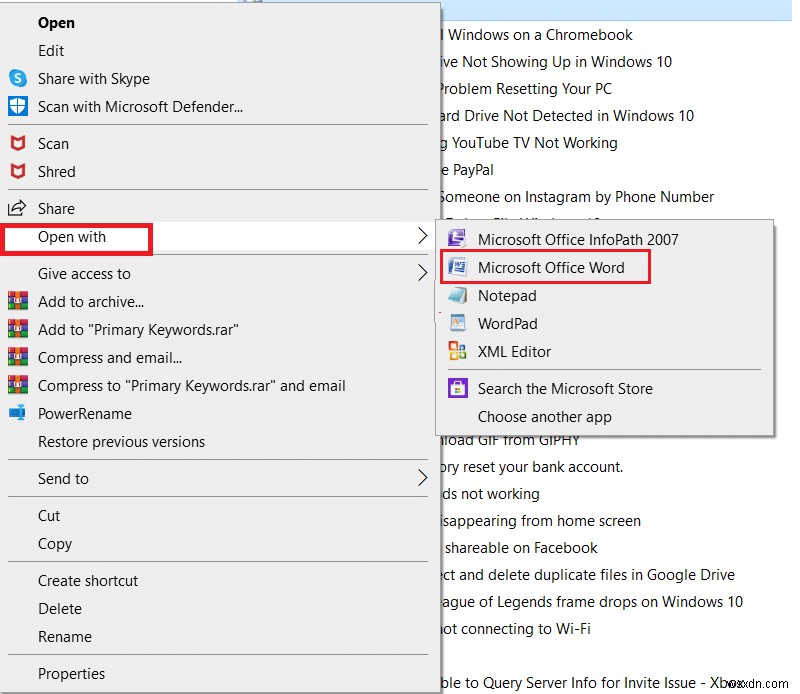Image resolution: width=800 pixels, height=694 pixels.
Task: Open with Microsoft Office Word
Action: (605, 267)
